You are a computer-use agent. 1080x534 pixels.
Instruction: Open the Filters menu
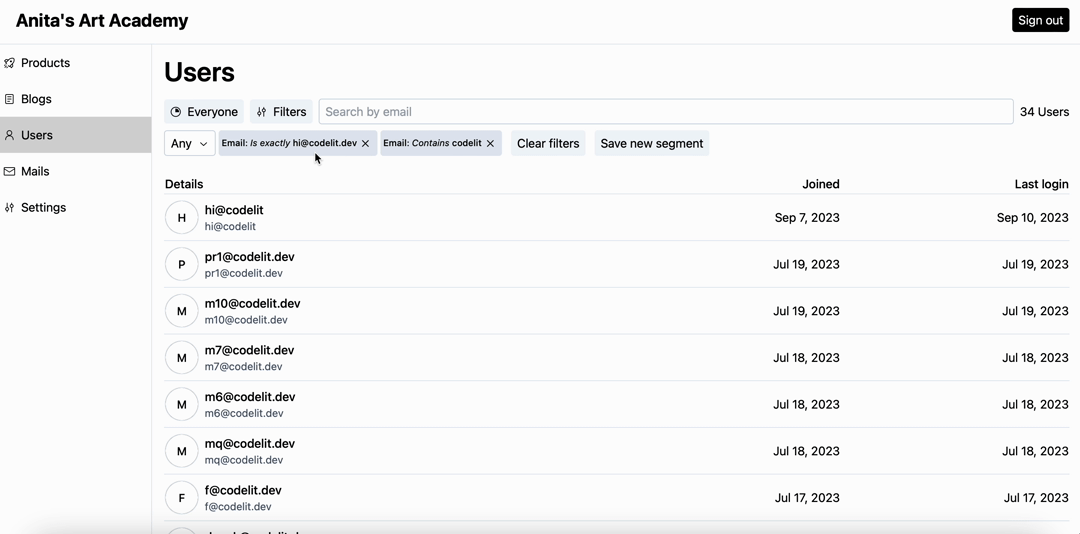coord(281,112)
